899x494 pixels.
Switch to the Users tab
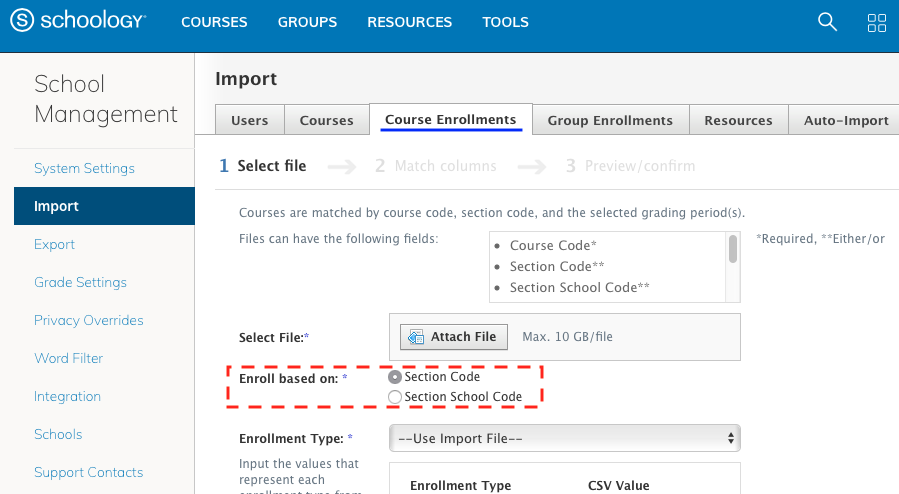(249, 120)
